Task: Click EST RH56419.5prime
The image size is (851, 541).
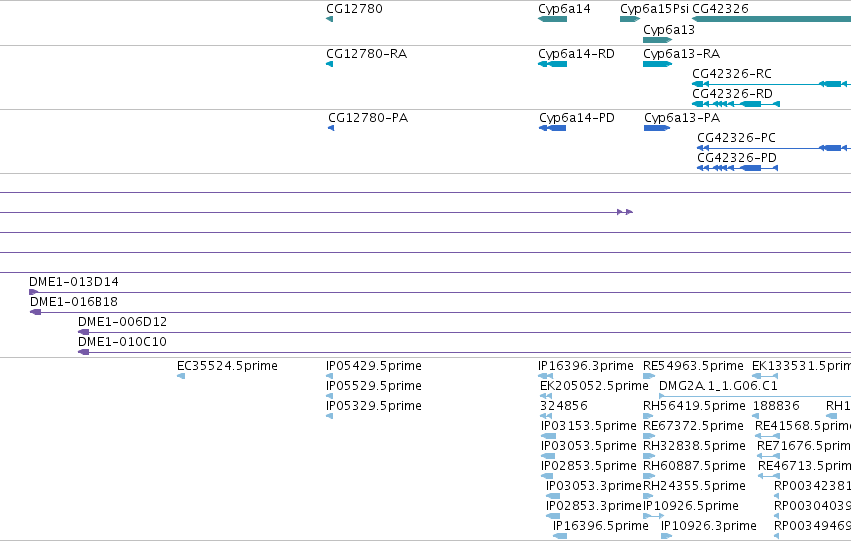Action: coord(694,406)
